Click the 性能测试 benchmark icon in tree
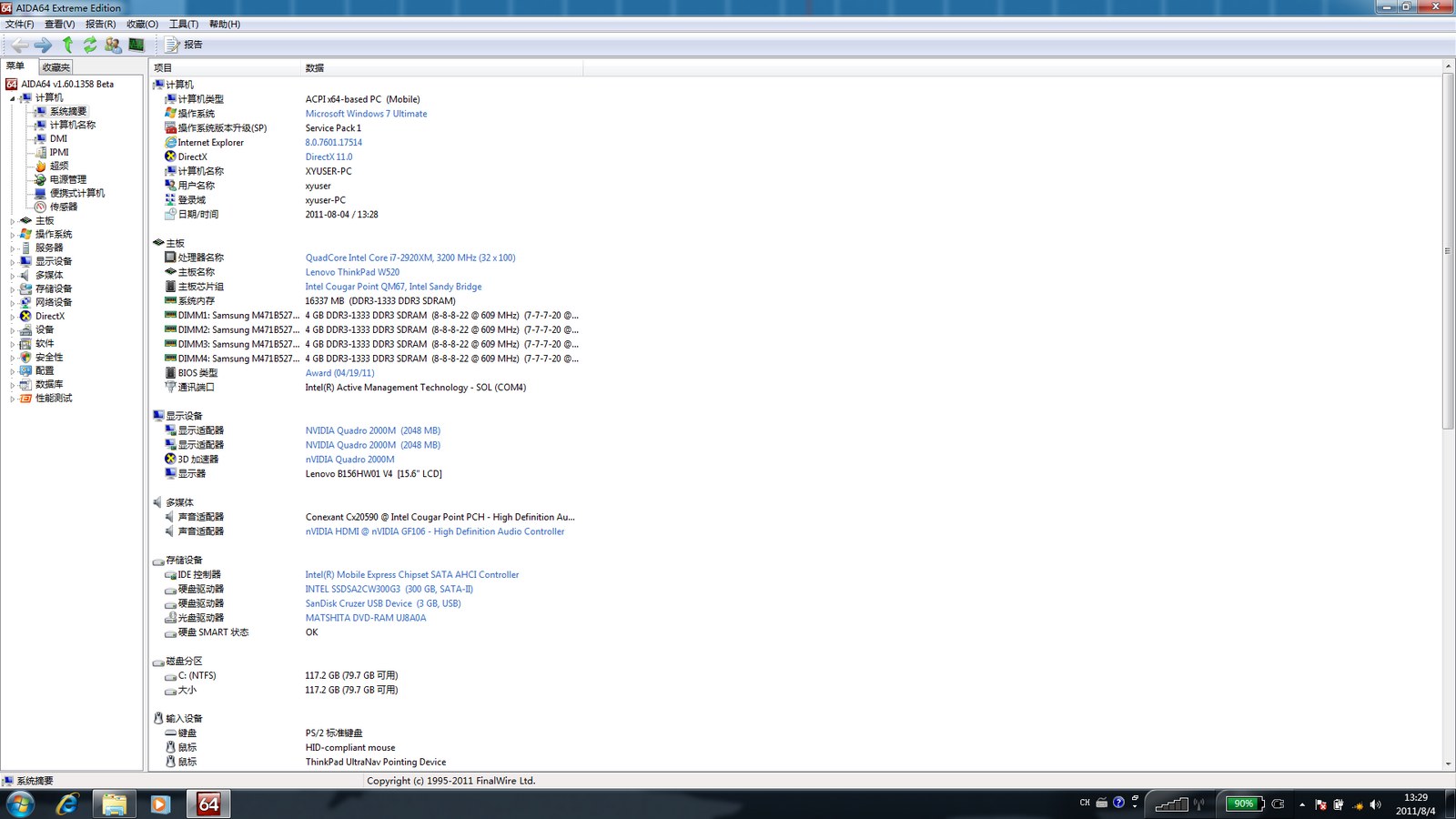The width and height of the screenshot is (1456, 819). [x=25, y=399]
